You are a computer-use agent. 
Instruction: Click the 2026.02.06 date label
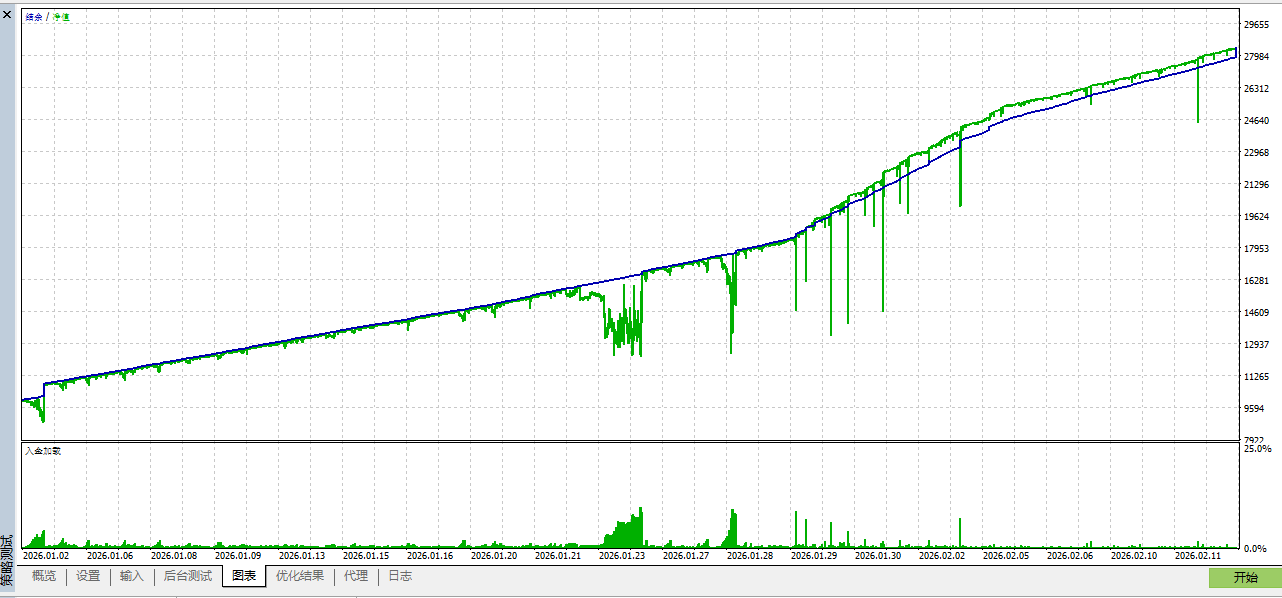point(1070,555)
